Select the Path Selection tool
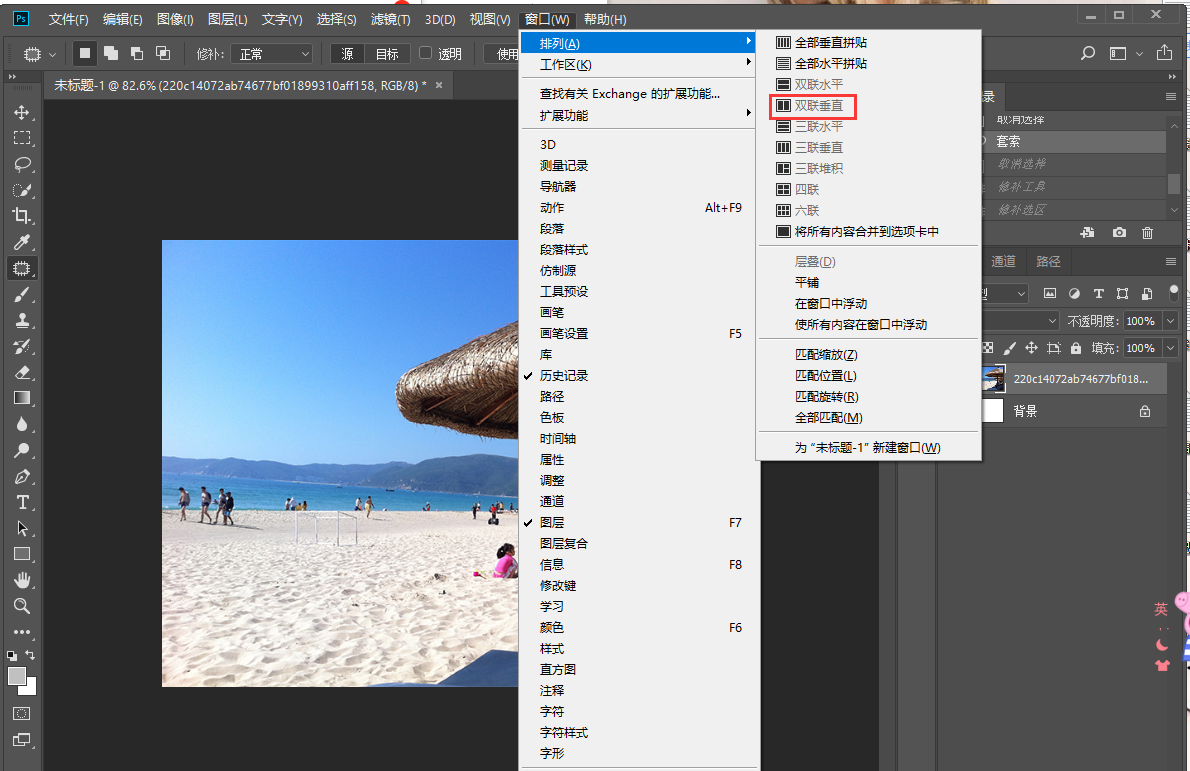This screenshot has width=1190, height=771. coord(22,528)
